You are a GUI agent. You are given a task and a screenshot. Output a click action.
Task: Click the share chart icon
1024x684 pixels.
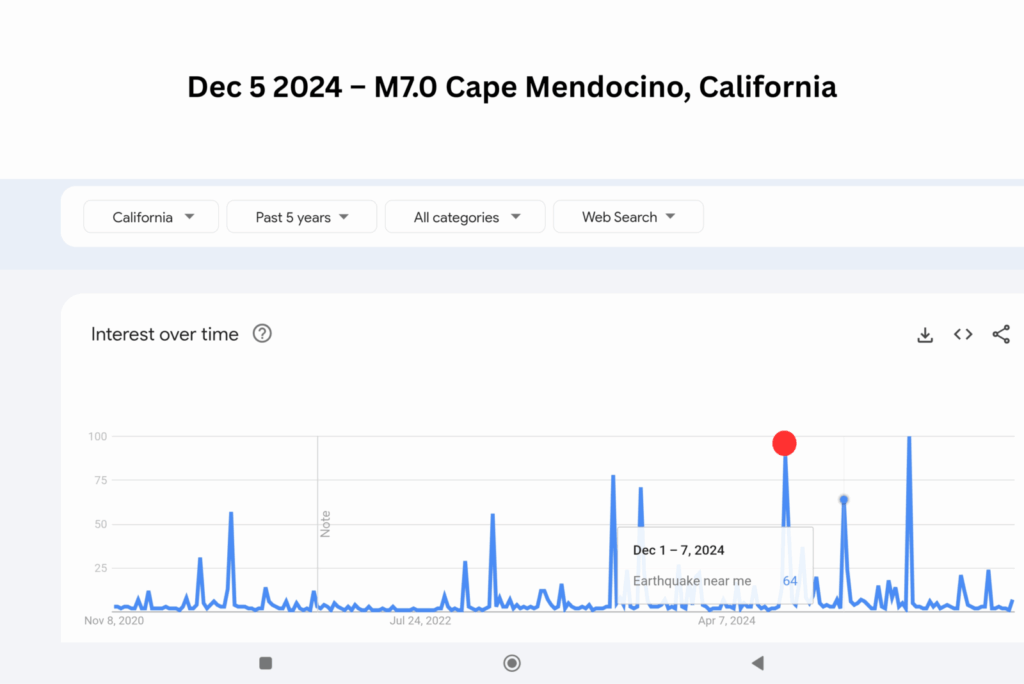(x=1001, y=334)
